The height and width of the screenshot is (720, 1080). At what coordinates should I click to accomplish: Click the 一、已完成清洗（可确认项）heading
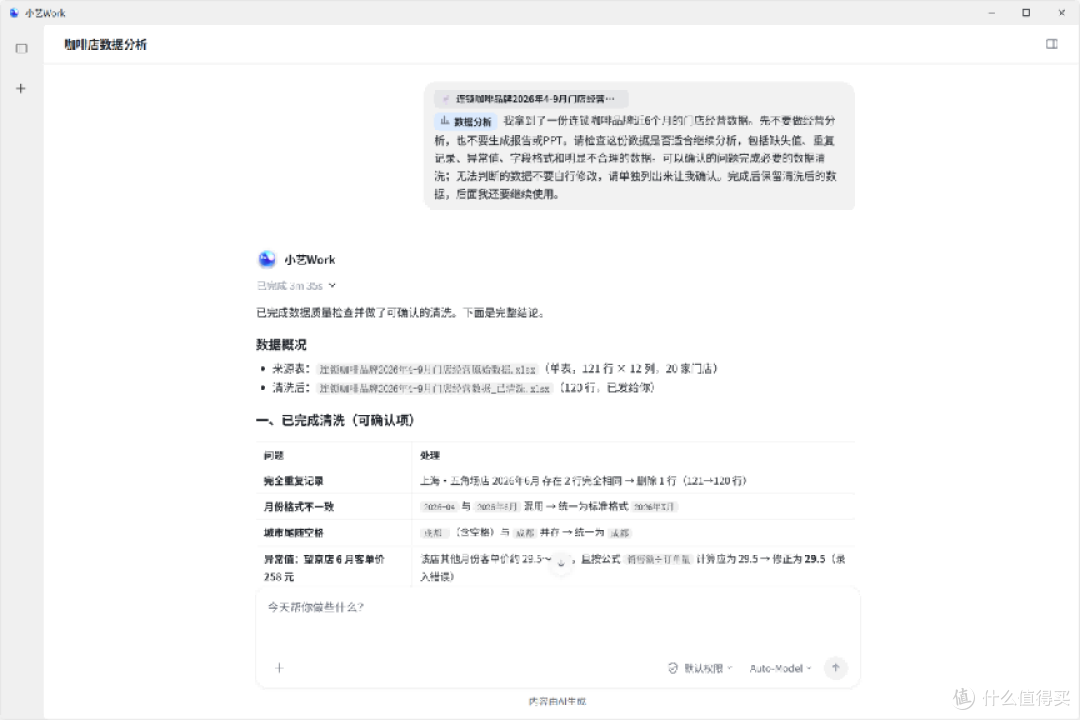coord(335,420)
